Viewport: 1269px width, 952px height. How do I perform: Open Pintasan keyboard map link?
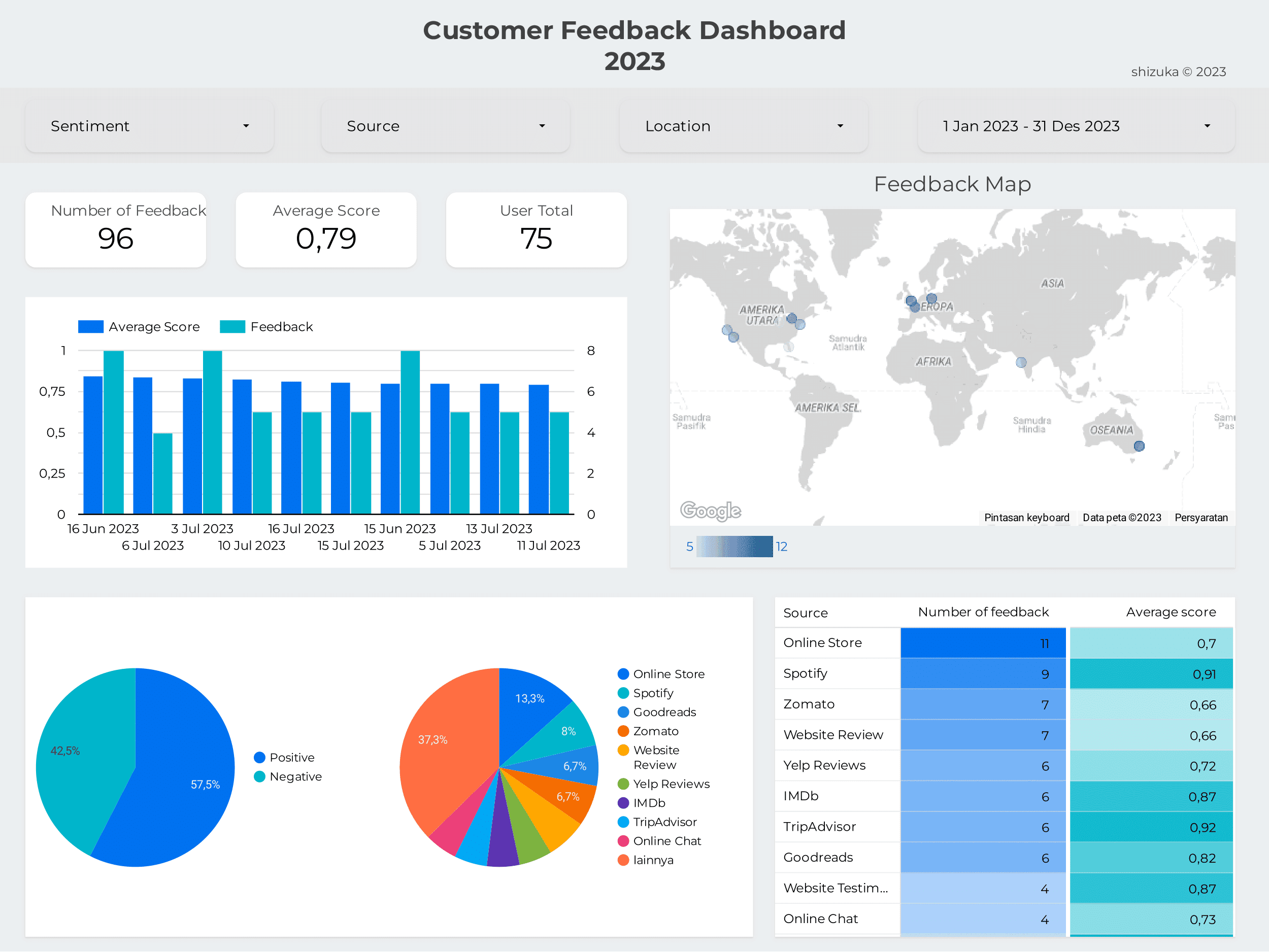tap(1026, 518)
